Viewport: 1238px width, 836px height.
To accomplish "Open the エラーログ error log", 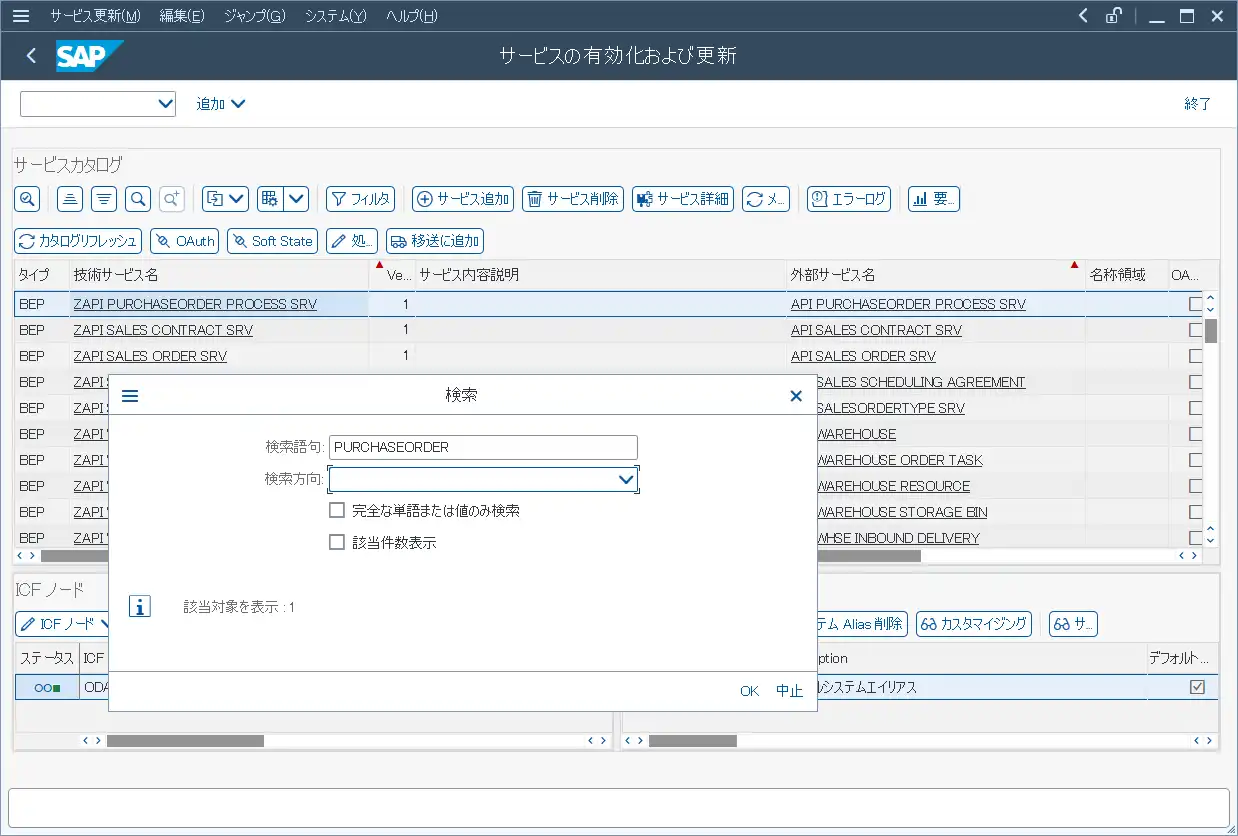I will point(848,199).
